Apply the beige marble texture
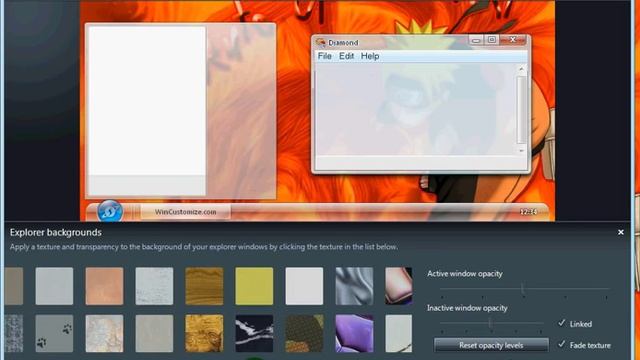The height and width of the screenshot is (360, 640). [104, 333]
